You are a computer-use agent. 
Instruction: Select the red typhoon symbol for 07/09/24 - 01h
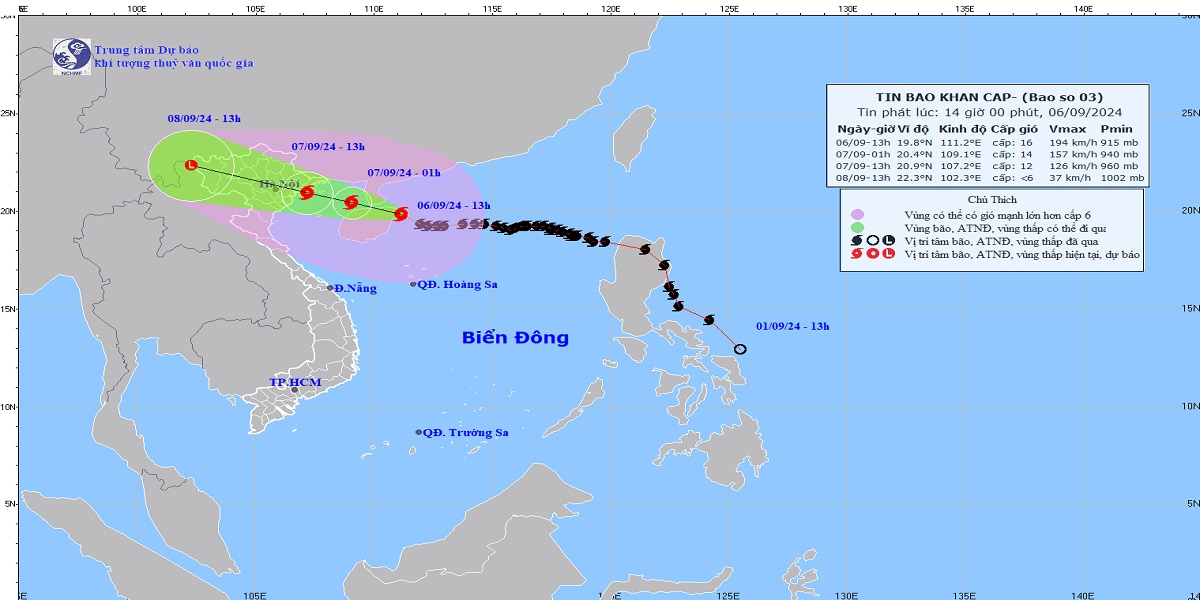(351, 202)
